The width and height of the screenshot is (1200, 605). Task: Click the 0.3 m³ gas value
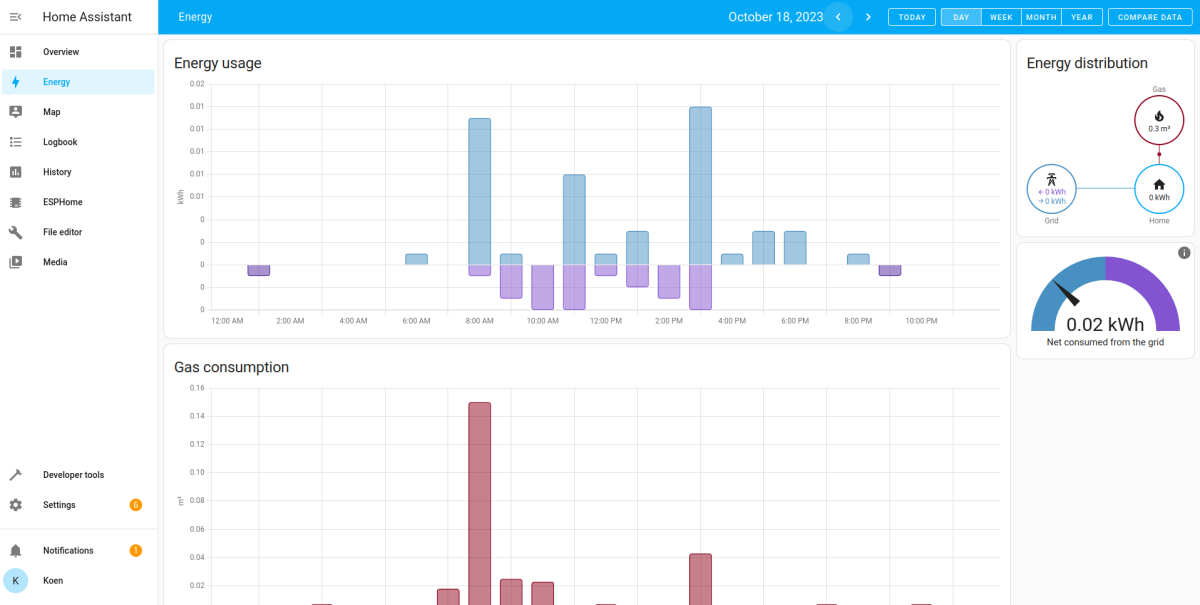coord(1159,129)
